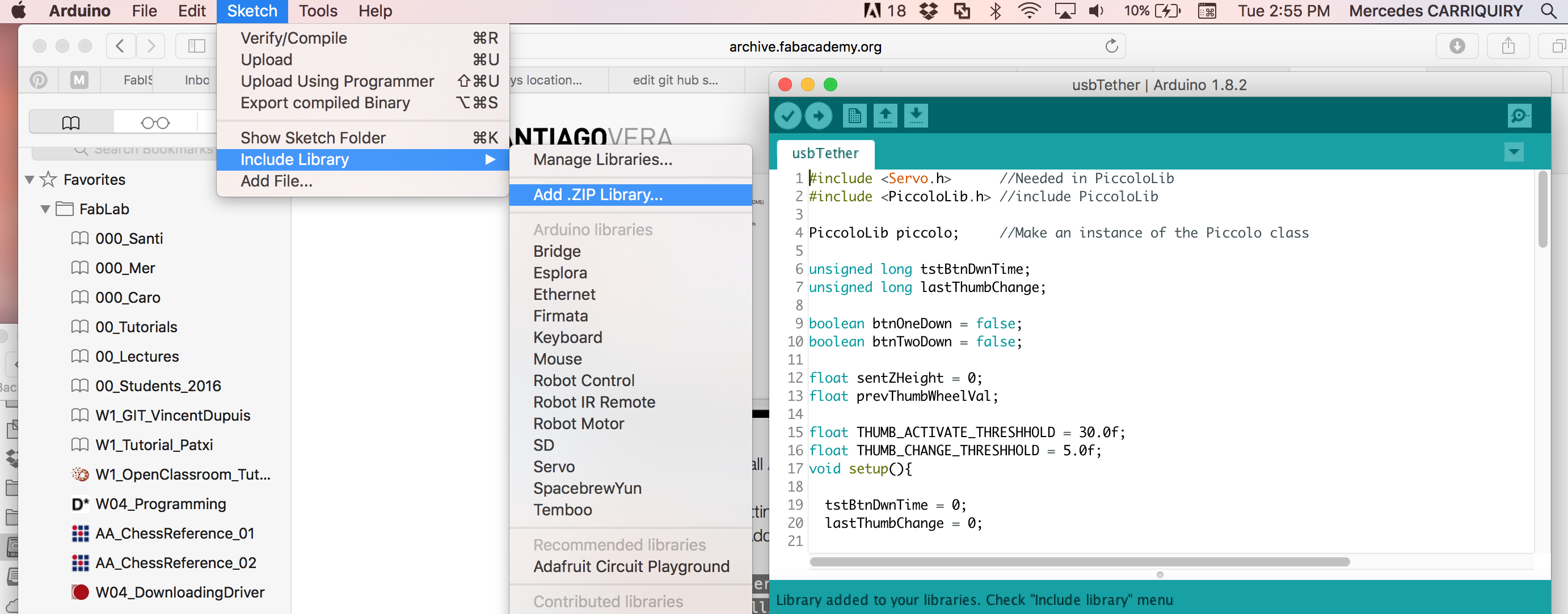Save the sketch using the down-arrow icon

[x=916, y=115]
